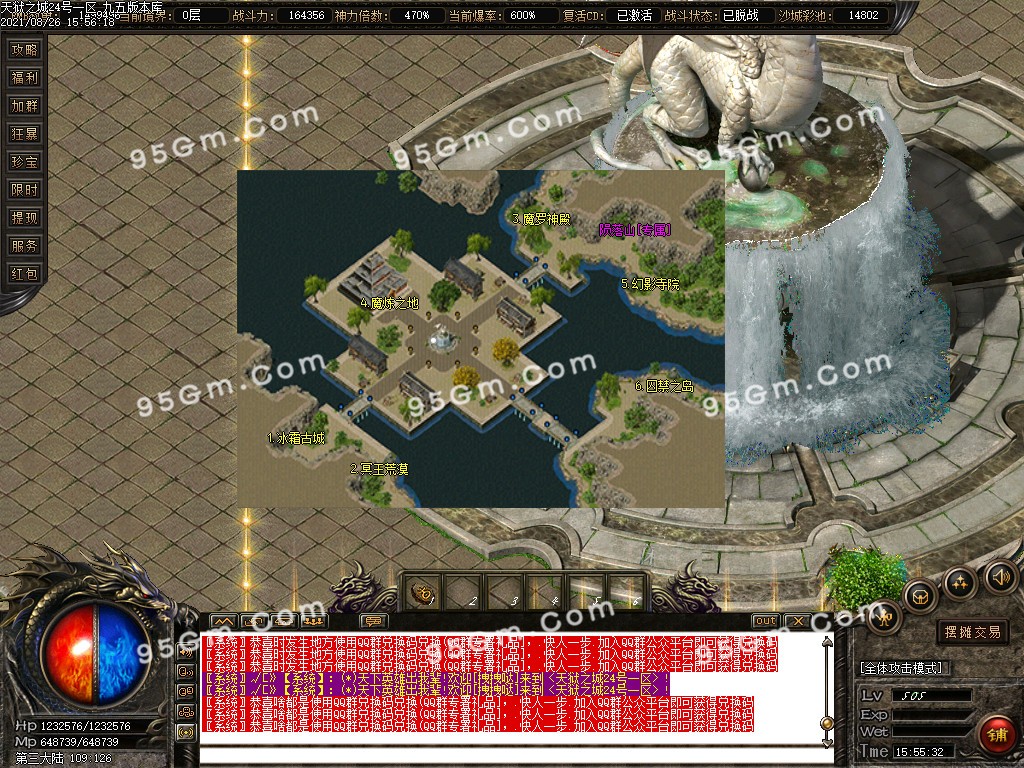
Task: Click the 加群 join group button
Action: tap(25, 106)
